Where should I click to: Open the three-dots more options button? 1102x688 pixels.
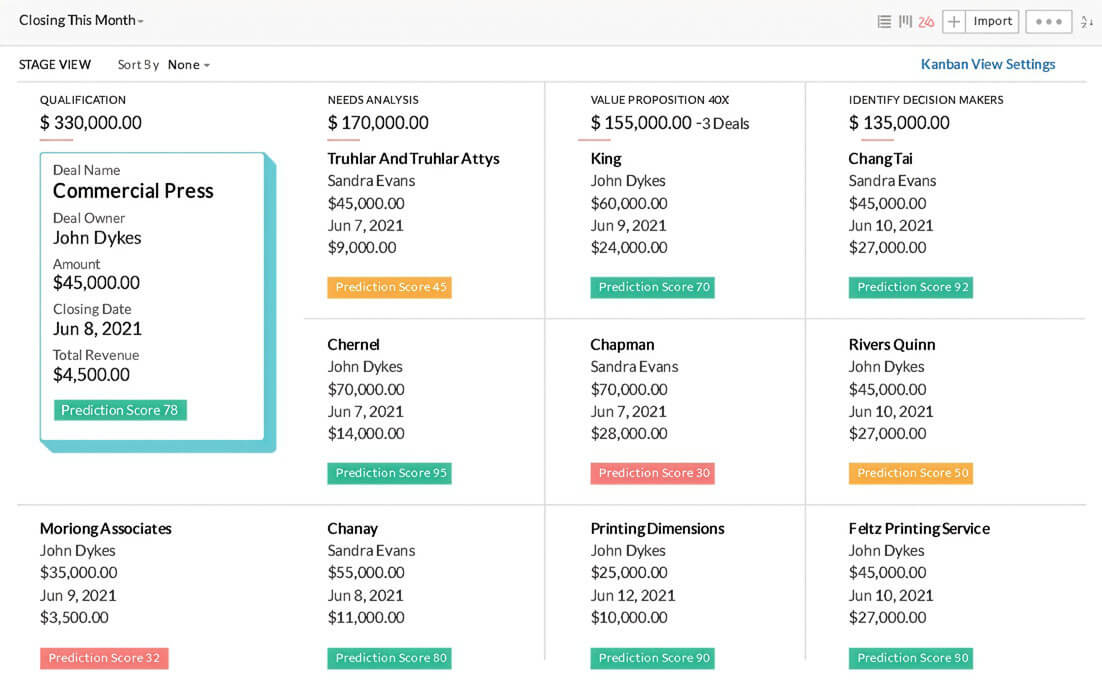click(x=1049, y=22)
